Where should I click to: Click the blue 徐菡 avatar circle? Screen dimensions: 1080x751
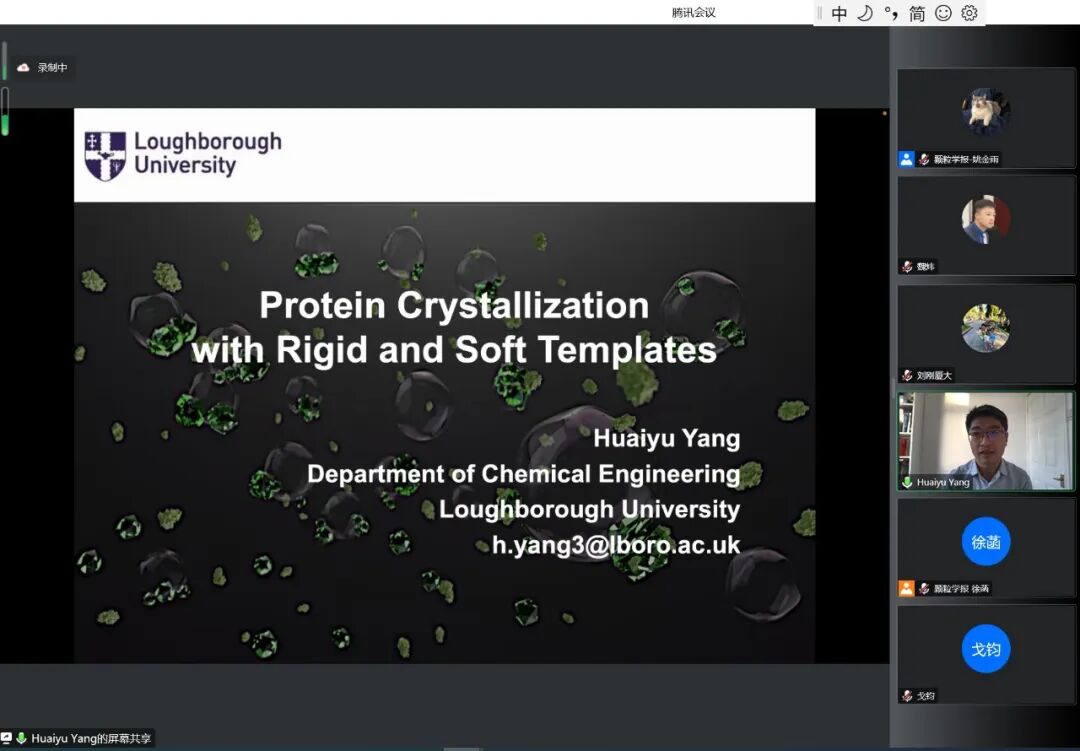pos(986,542)
